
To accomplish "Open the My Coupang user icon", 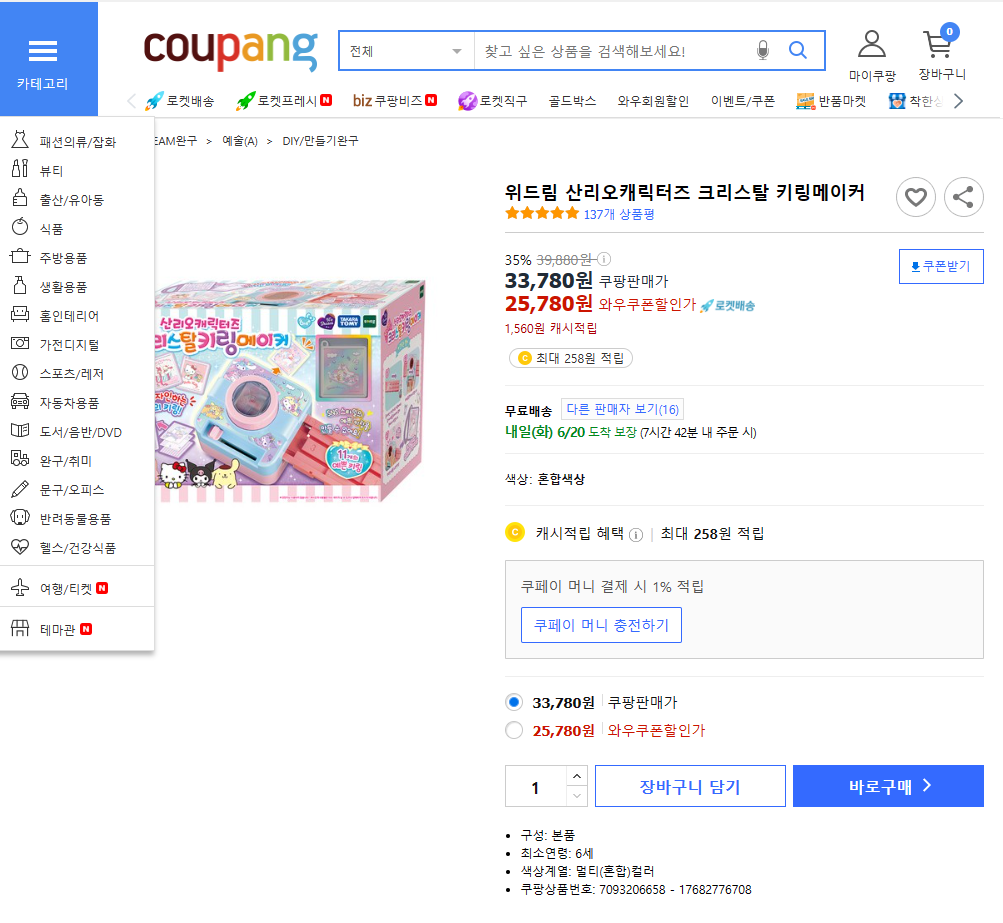I will [872, 46].
